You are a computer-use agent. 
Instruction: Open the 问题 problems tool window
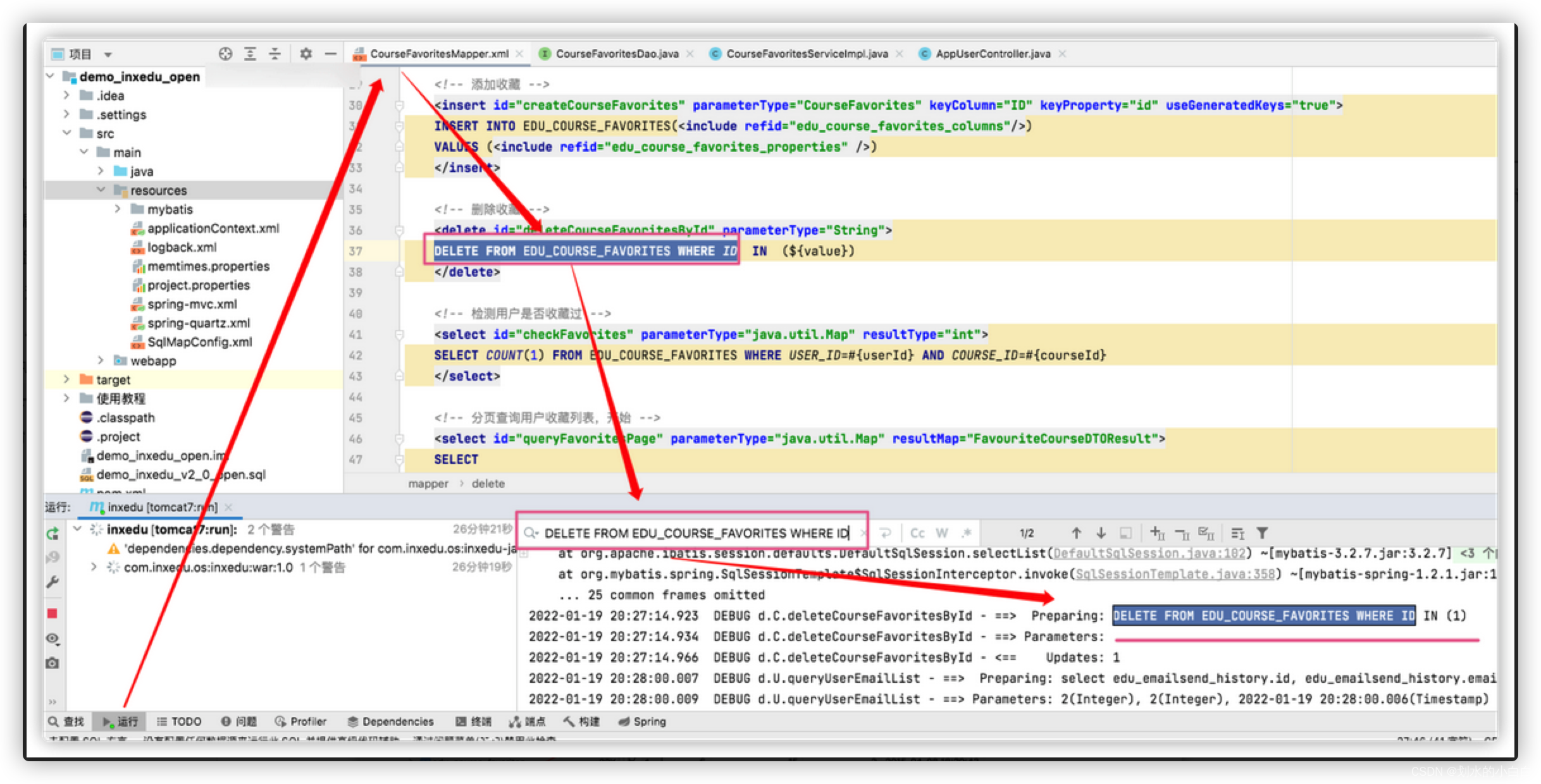click(x=239, y=721)
